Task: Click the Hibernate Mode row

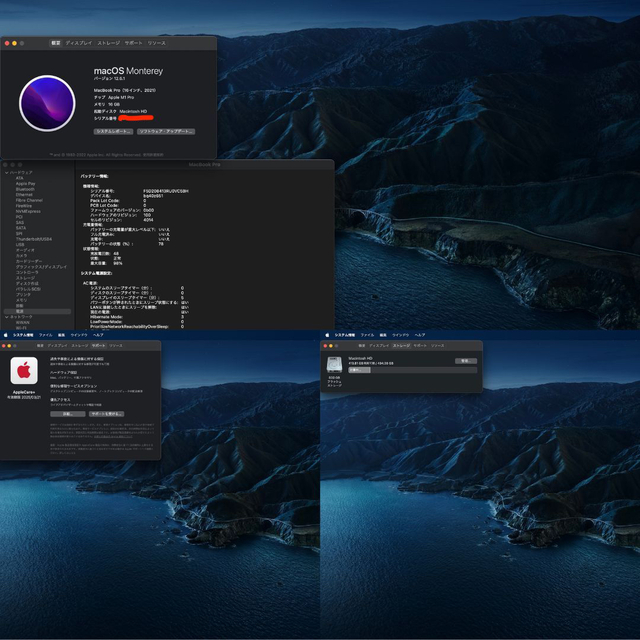Action: [x=137, y=317]
